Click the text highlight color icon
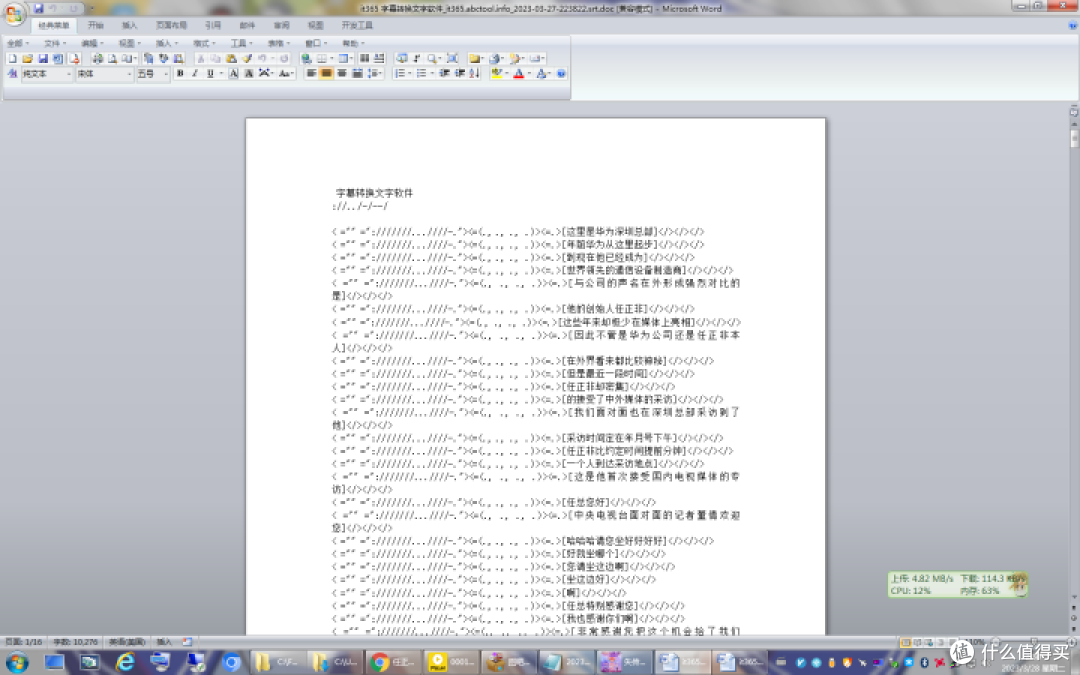Image resolution: width=1080 pixels, height=675 pixels. point(497,74)
